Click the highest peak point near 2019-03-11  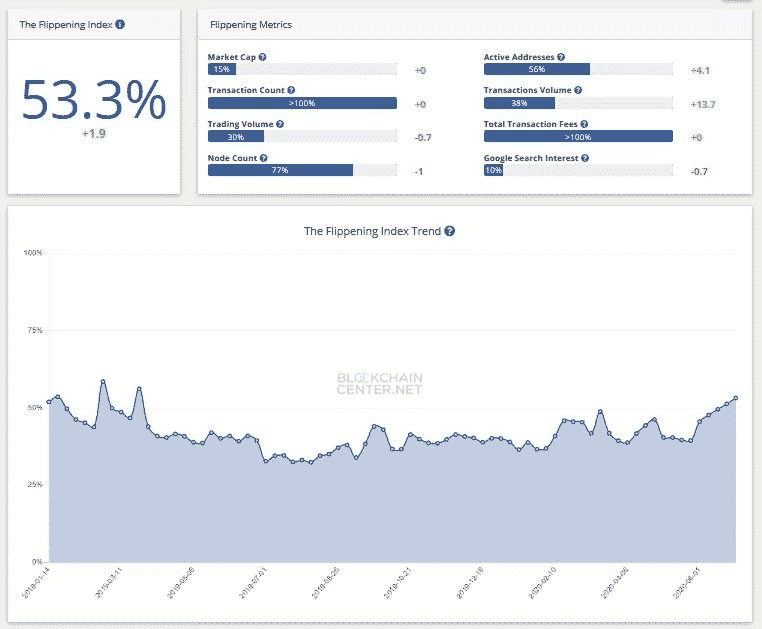(x=103, y=381)
